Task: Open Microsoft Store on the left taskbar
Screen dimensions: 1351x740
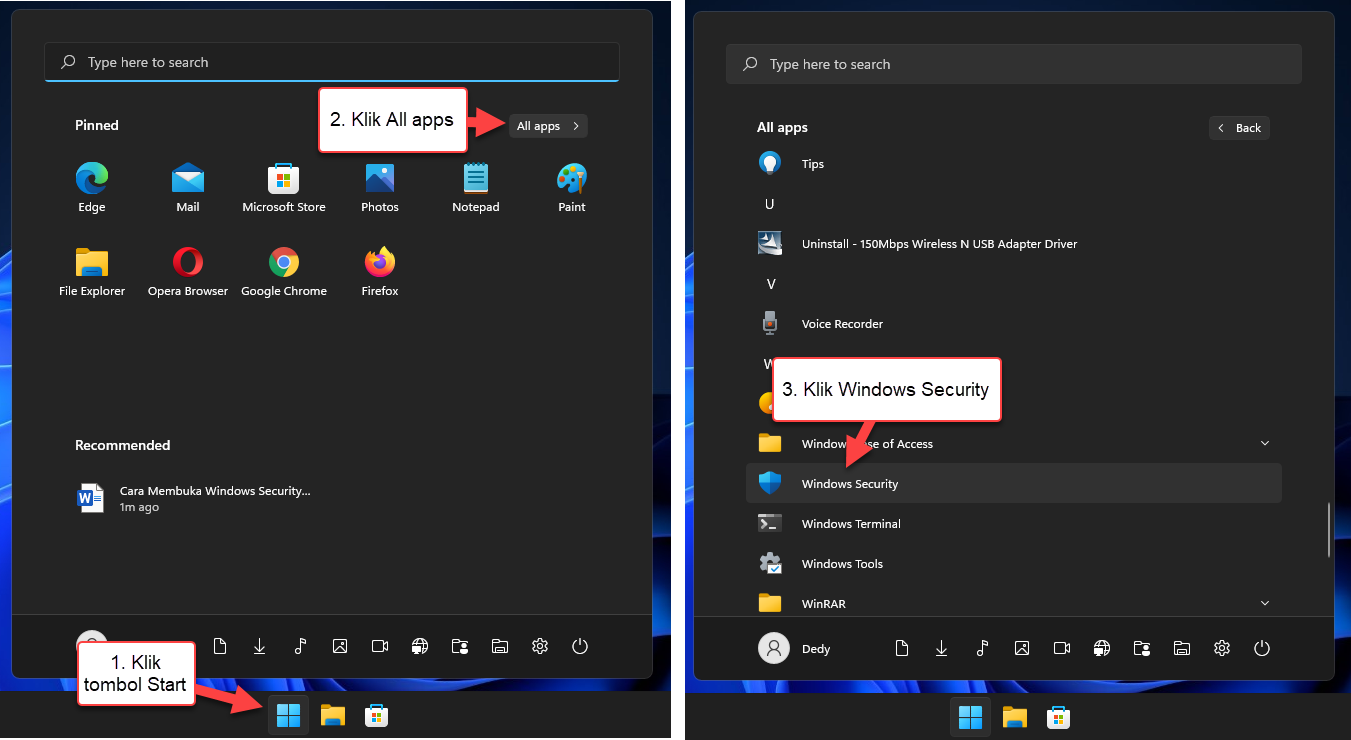Action: [x=376, y=716]
